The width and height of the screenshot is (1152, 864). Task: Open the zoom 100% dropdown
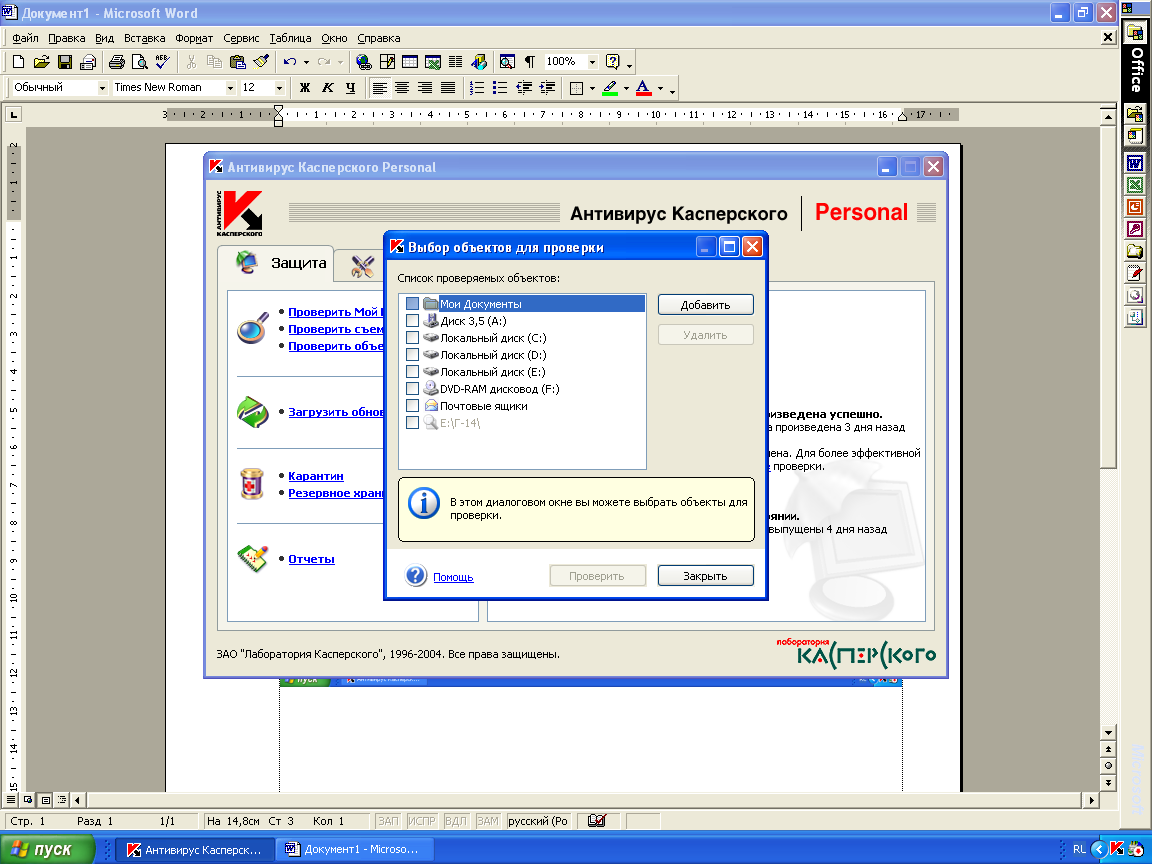click(592, 62)
